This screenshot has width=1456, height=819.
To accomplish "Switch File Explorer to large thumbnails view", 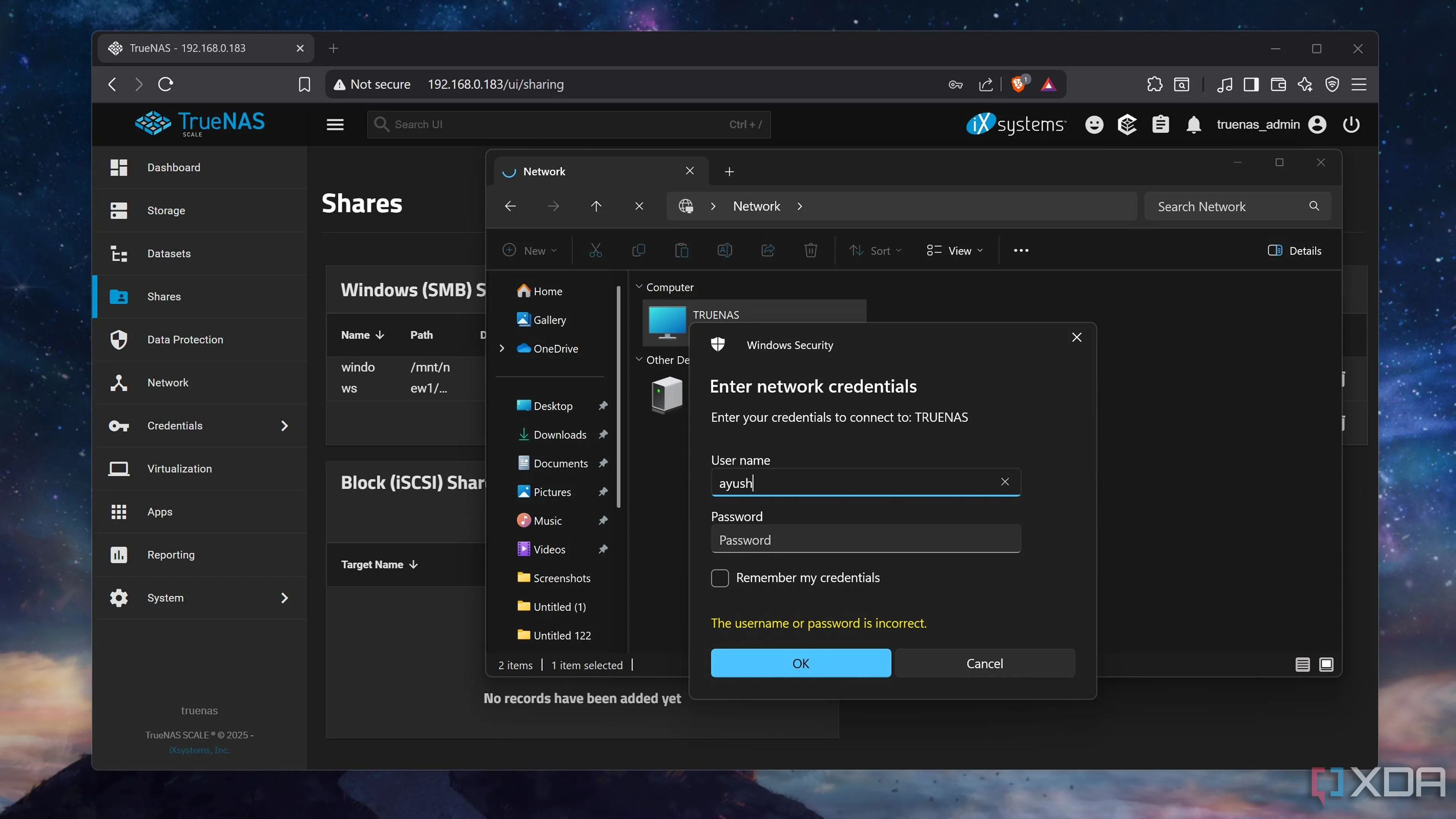I will (x=1326, y=665).
